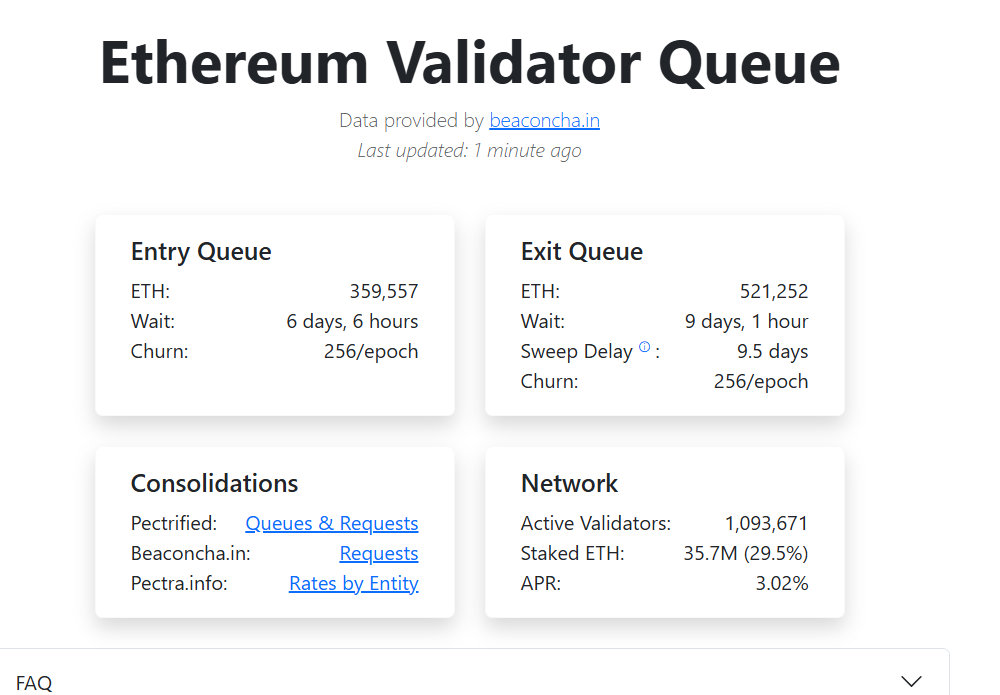Click the Entry Queue churn 256/epoch value
The image size is (1000, 695).
[371, 351]
